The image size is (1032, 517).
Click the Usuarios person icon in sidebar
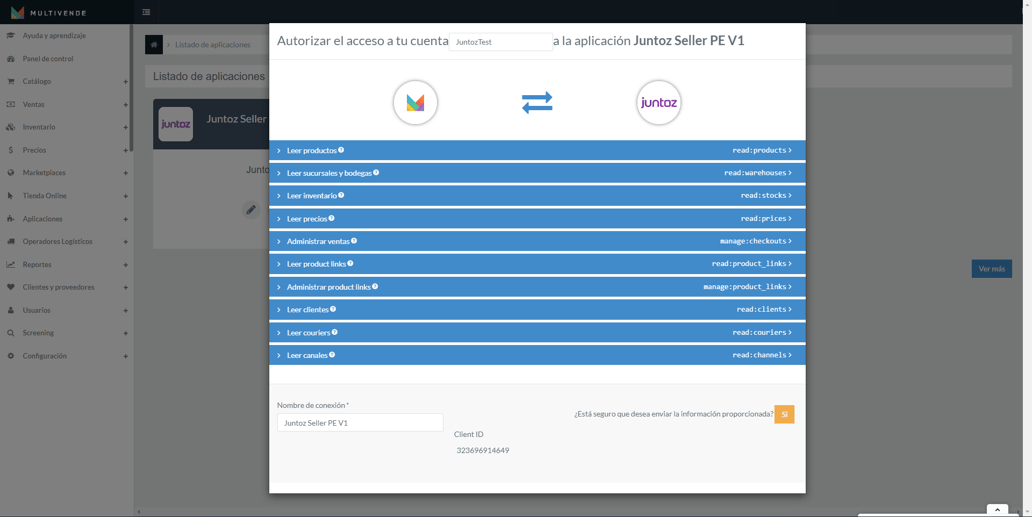[11, 310]
